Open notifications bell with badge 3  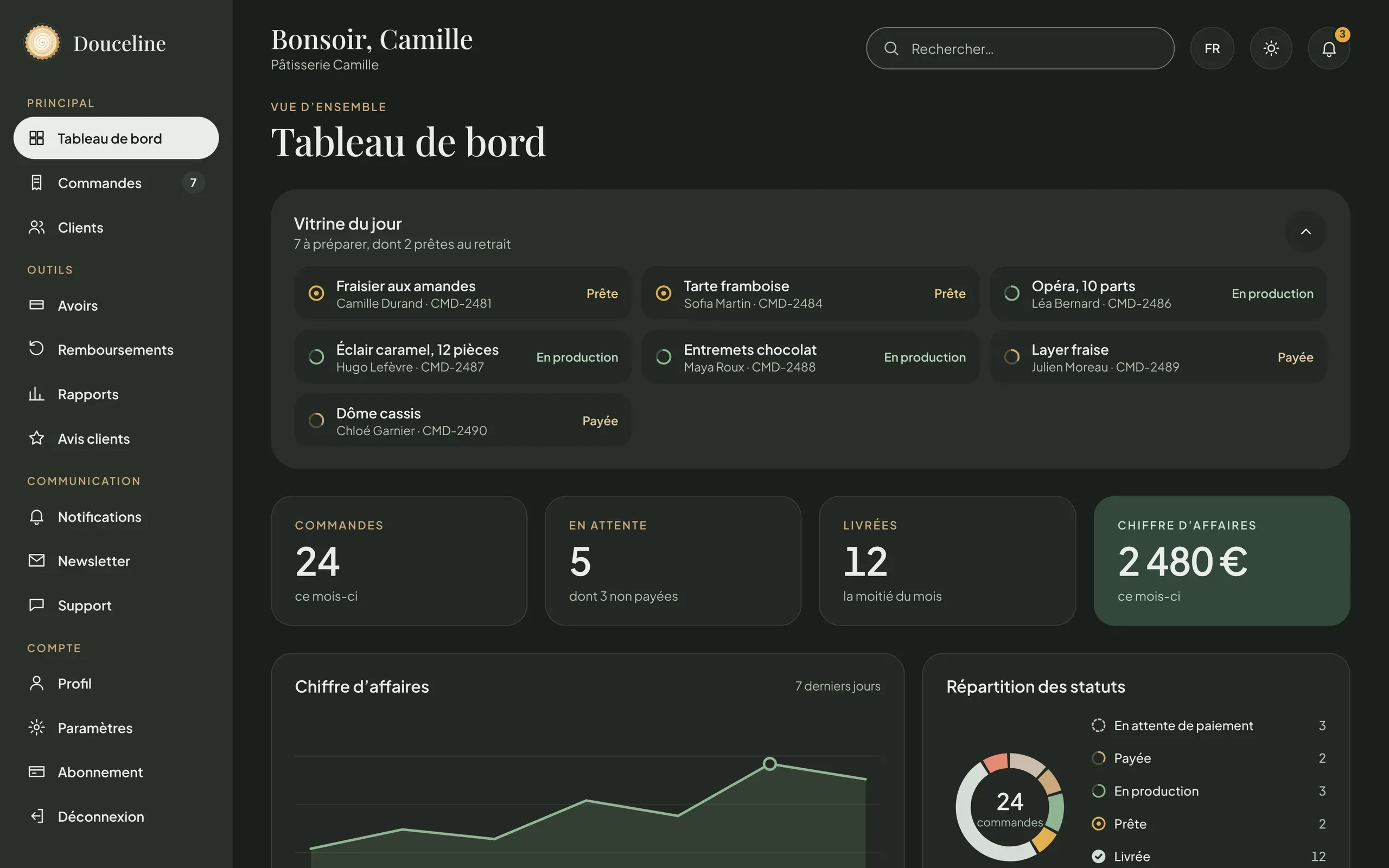[1329, 49]
